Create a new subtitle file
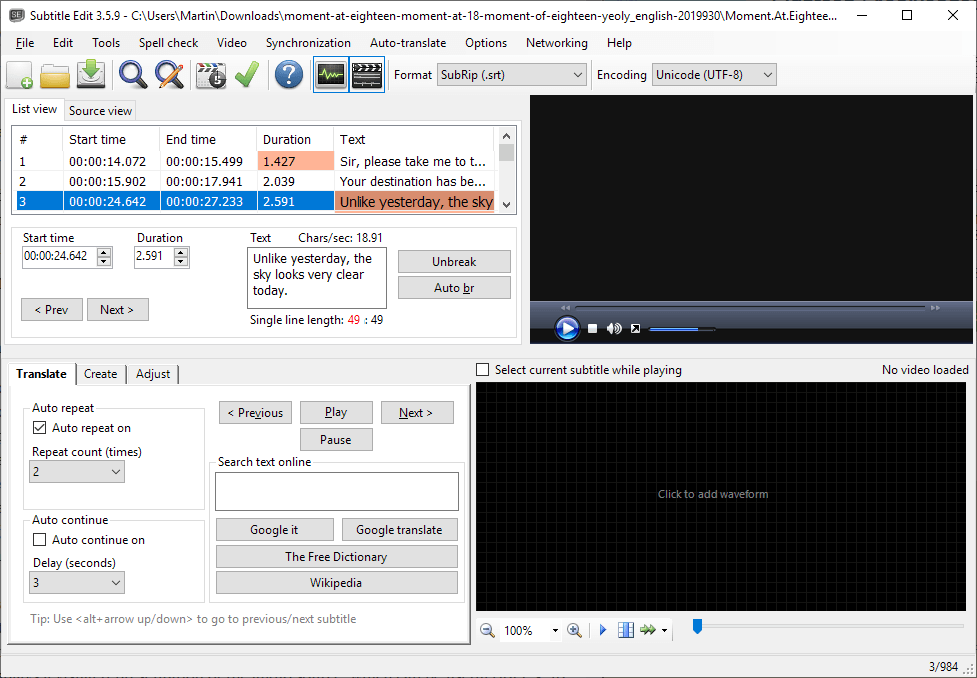The width and height of the screenshot is (977, 678). click(18, 75)
